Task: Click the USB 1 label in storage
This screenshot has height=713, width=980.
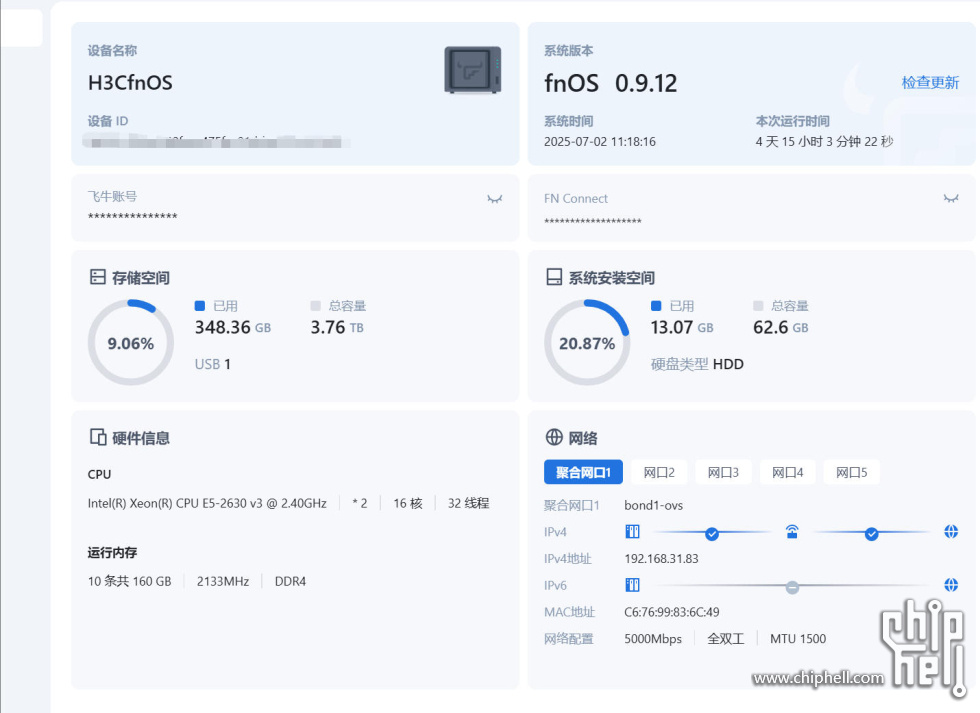Action: pyautogui.click(x=212, y=364)
